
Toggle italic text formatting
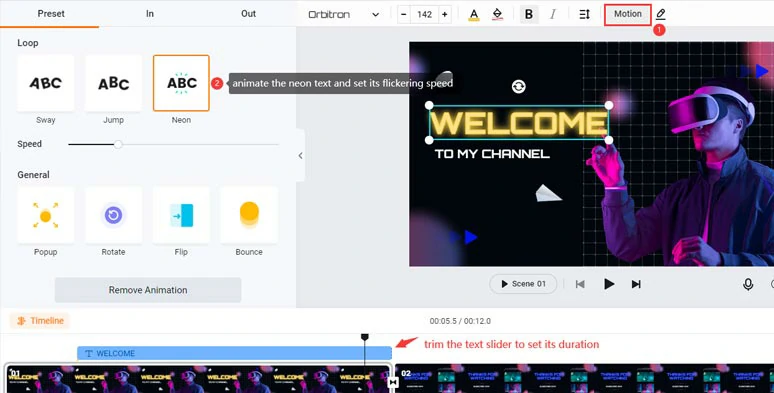click(553, 14)
